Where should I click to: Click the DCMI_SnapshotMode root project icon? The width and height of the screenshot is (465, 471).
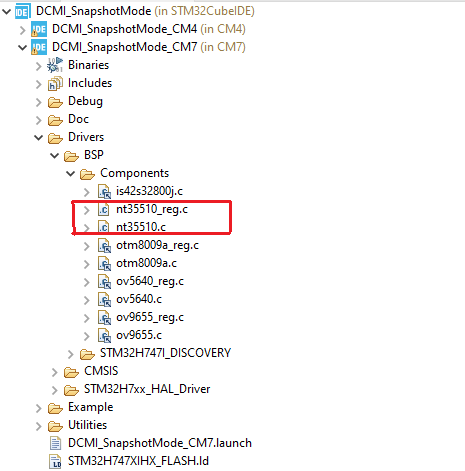[22, 11]
